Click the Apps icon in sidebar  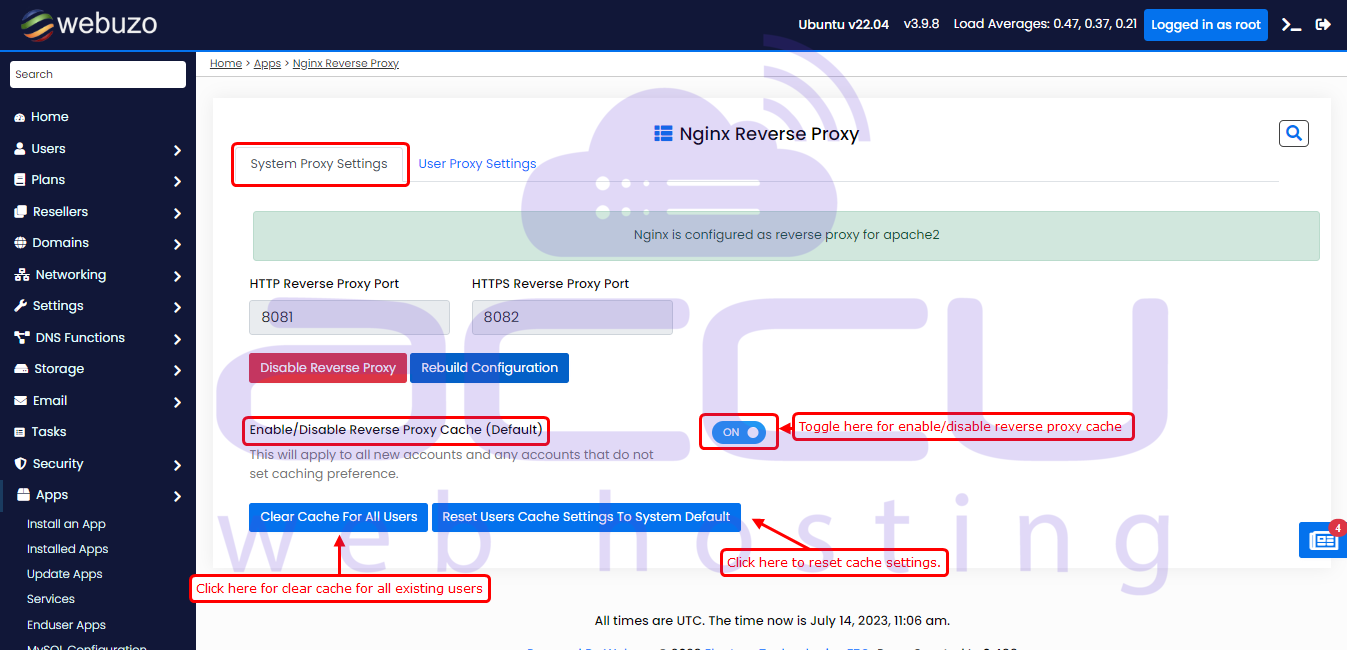point(24,494)
